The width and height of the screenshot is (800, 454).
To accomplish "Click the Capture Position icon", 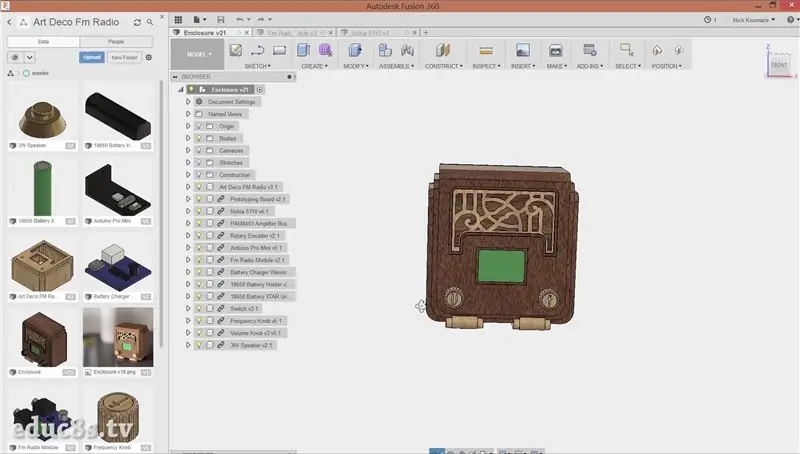I will click(x=657, y=50).
